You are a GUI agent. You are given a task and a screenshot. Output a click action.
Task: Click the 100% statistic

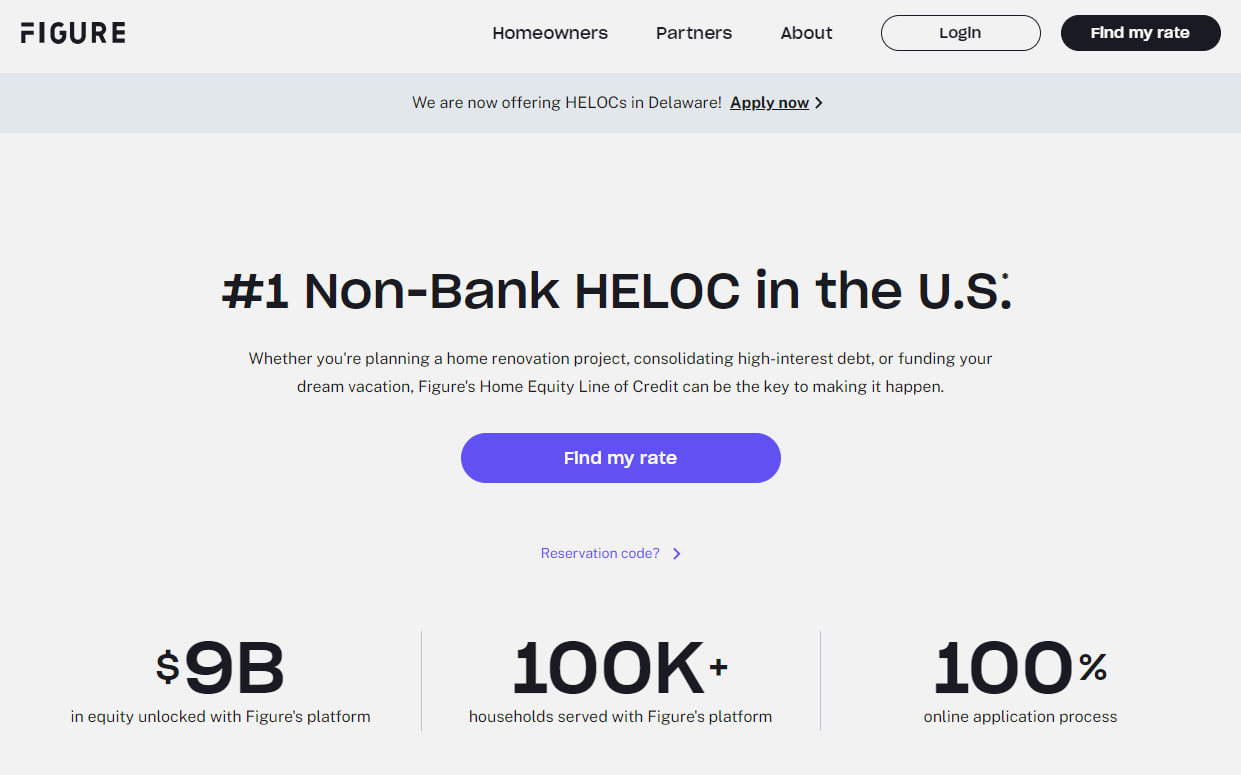tap(1020, 668)
